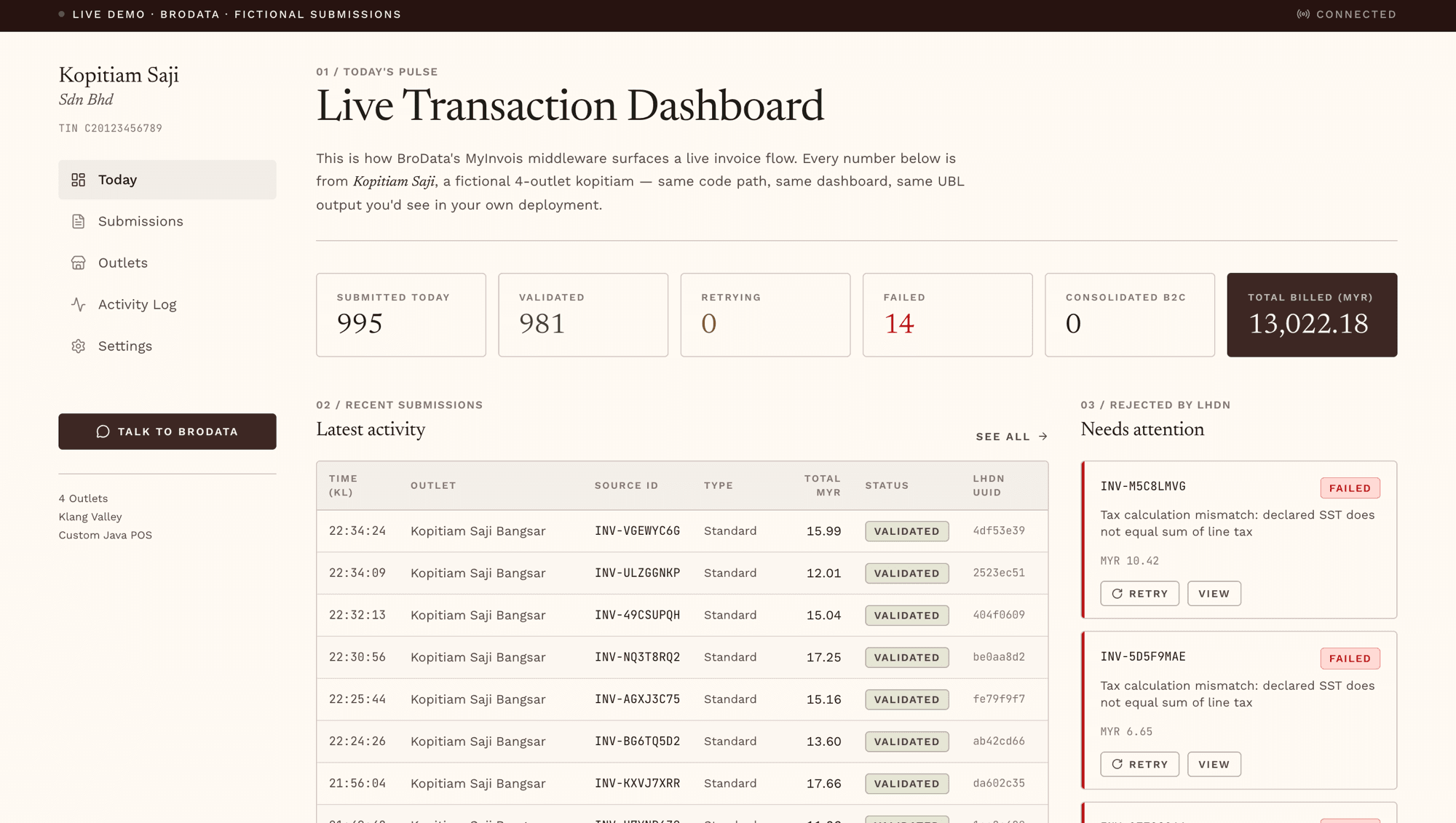The image size is (1456, 823).
Task: View details of invoice INV-5D5F9MAE
Action: point(1214,764)
